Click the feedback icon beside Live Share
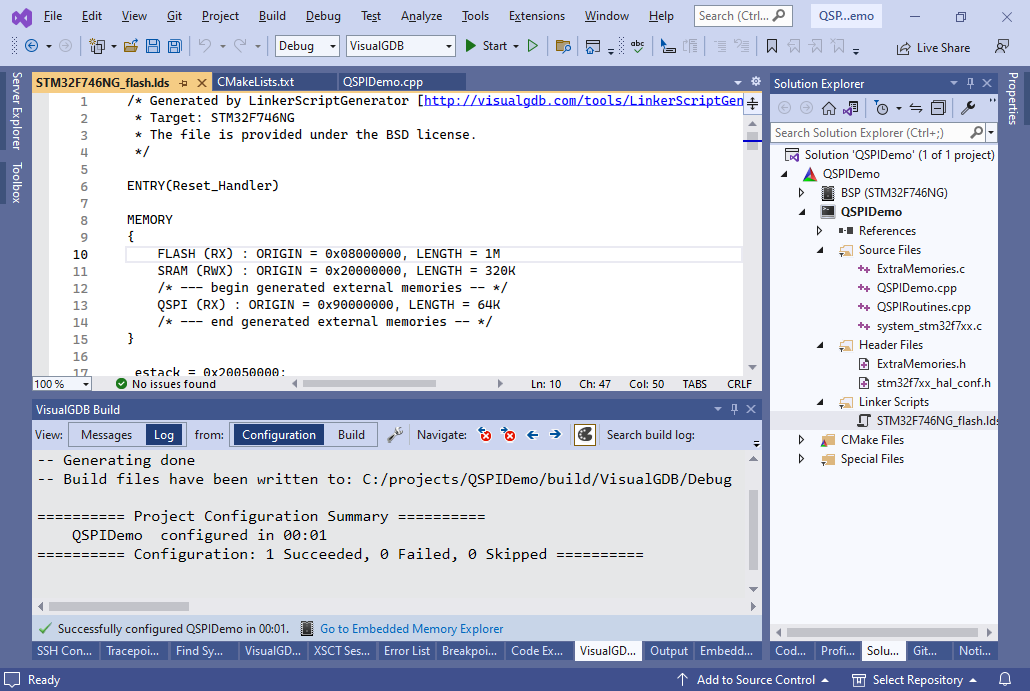The image size is (1030, 691). point(1002,47)
